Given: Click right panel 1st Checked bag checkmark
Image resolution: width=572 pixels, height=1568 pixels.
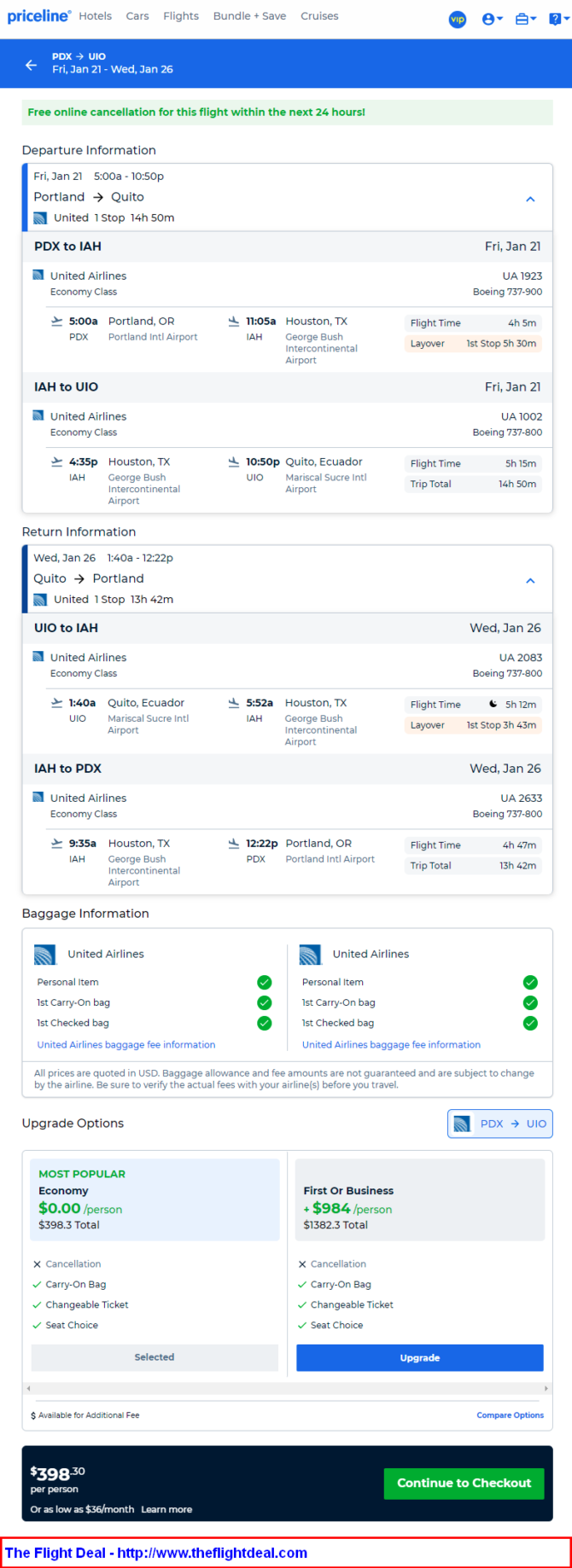Looking at the screenshot, I should tap(530, 1023).
